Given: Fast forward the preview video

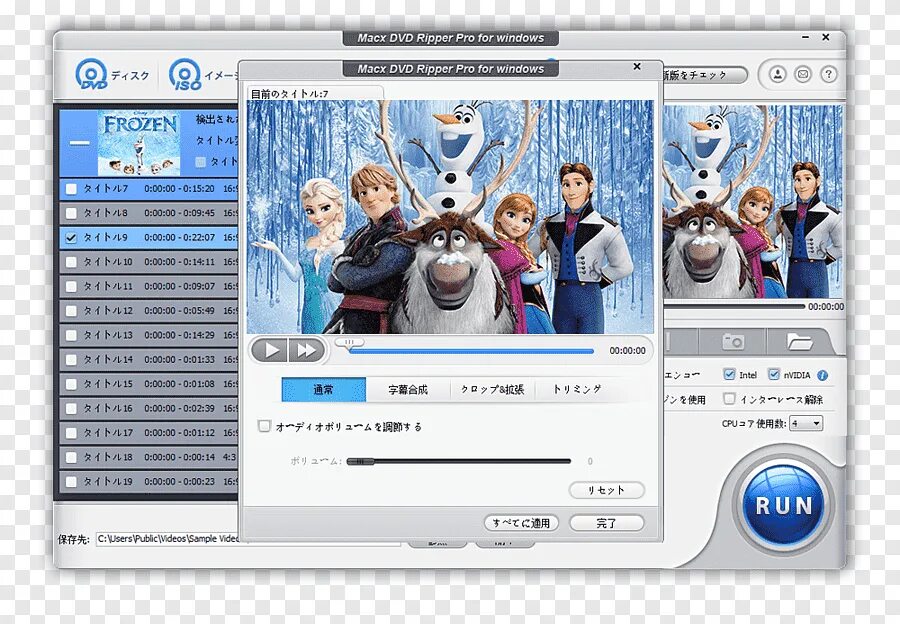Looking at the screenshot, I should (x=307, y=350).
